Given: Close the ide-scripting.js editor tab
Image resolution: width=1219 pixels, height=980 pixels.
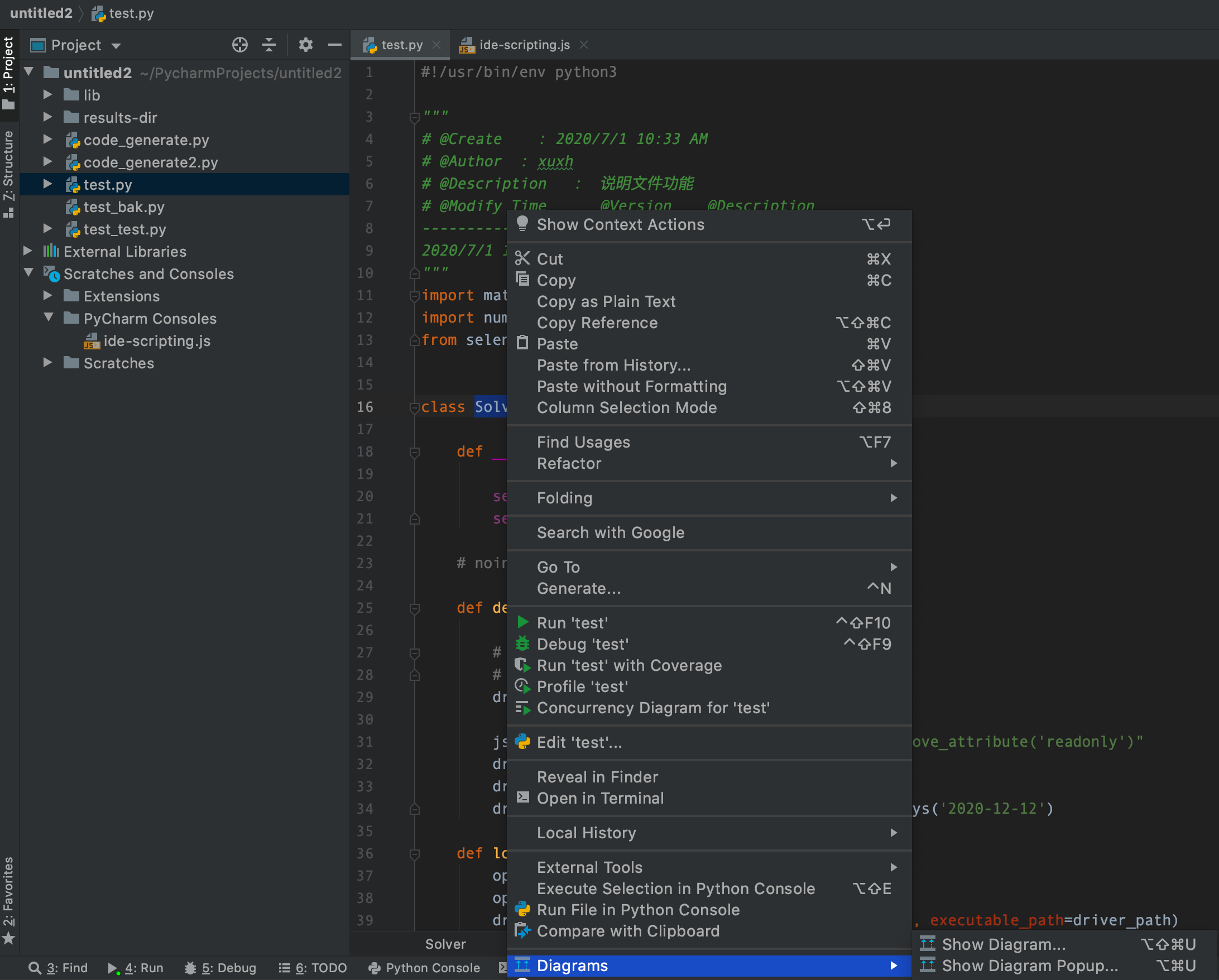Looking at the screenshot, I should pyautogui.click(x=584, y=45).
